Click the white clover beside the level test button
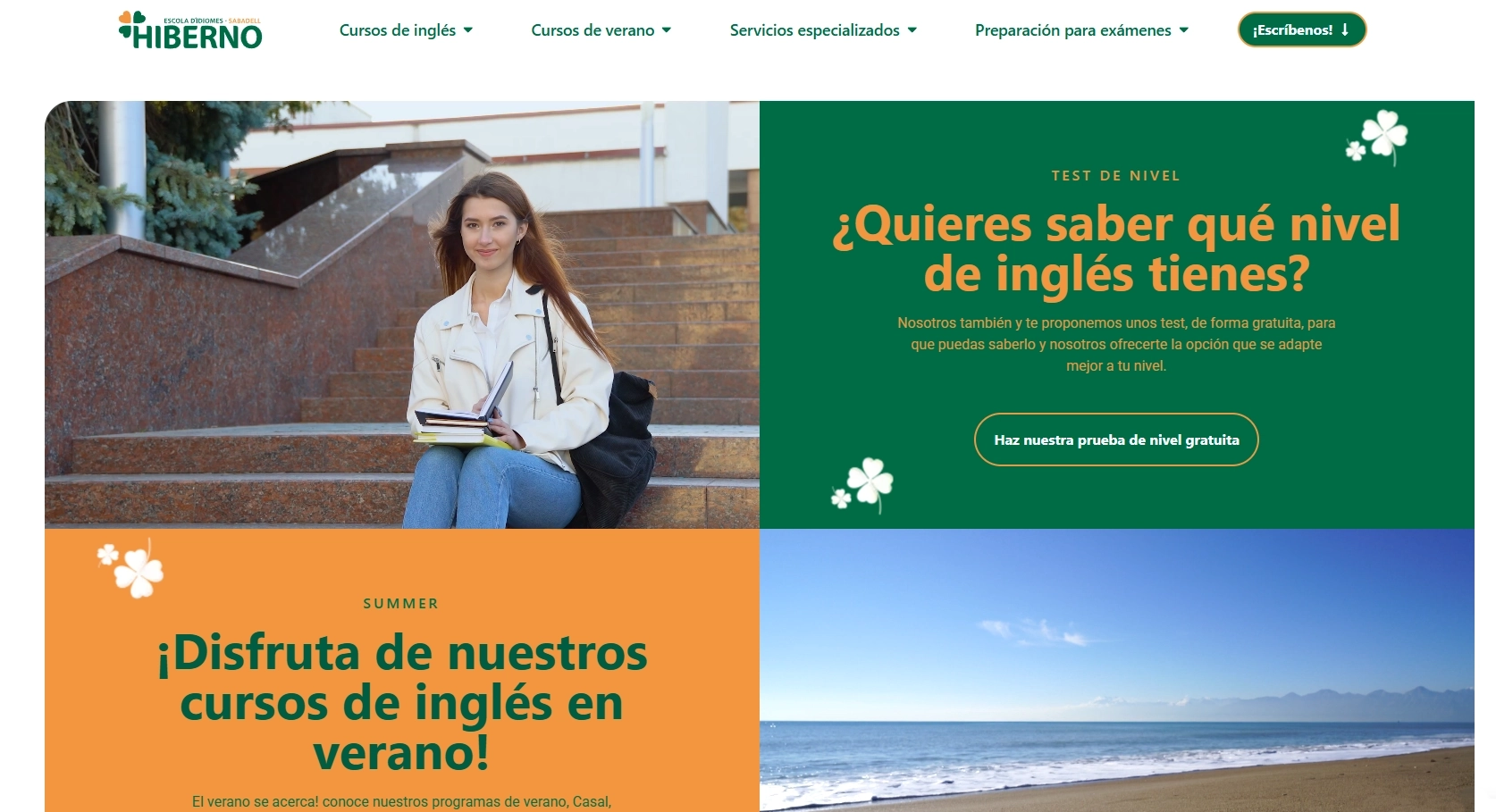Screen dimensions: 1496x812 [862, 485]
